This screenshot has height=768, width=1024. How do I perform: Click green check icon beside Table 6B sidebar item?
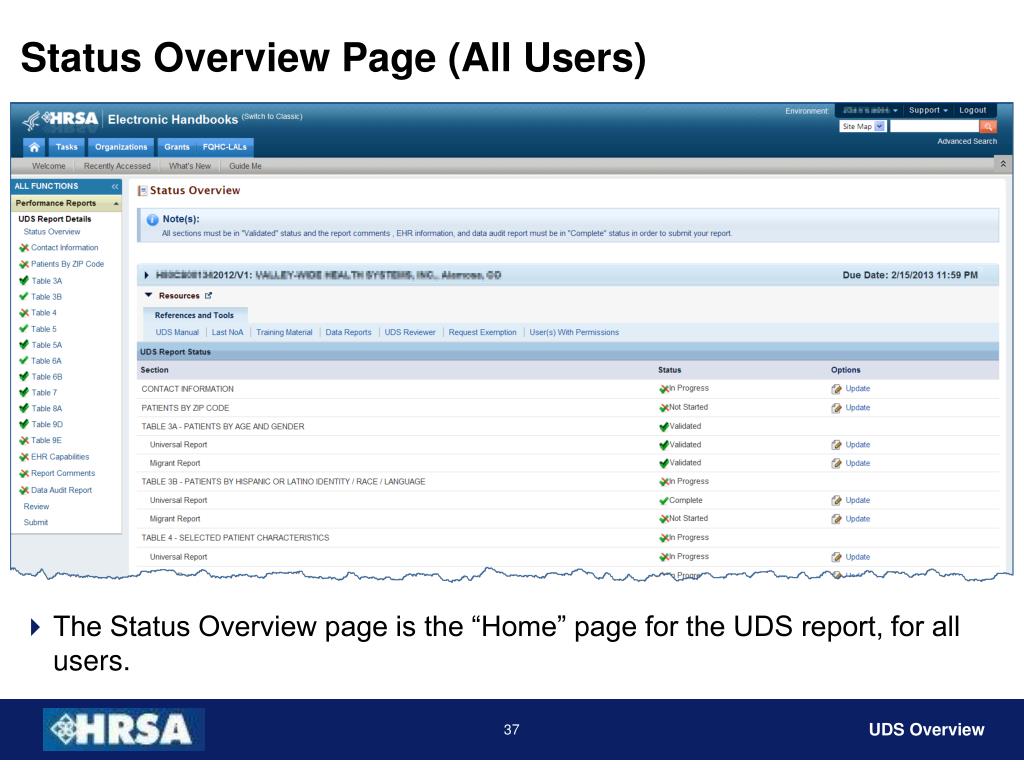tap(24, 377)
